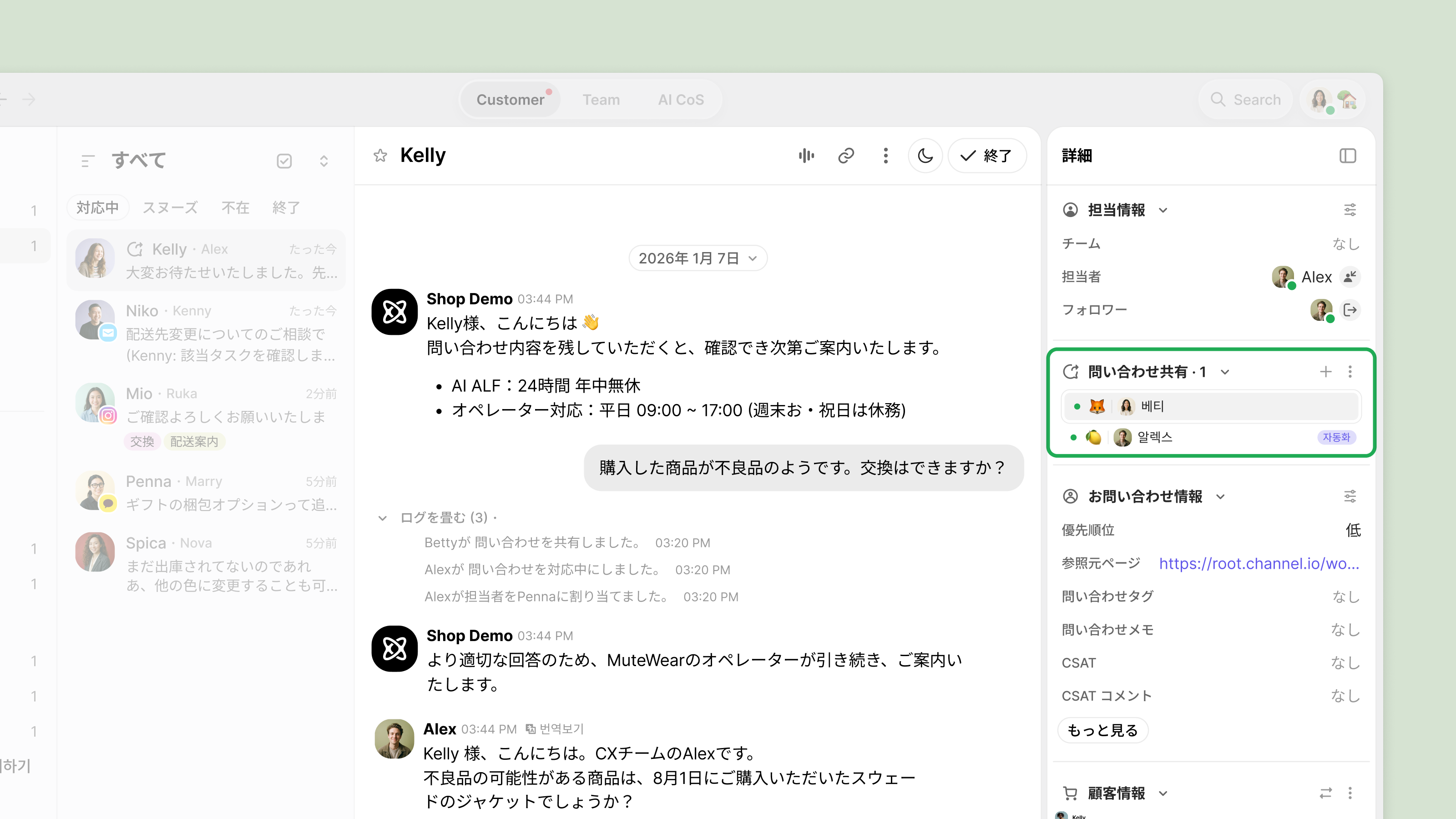Image resolution: width=1456 pixels, height=819 pixels.
Task: Collapse the お問い合わせ情報 section
Action: [1220, 497]
